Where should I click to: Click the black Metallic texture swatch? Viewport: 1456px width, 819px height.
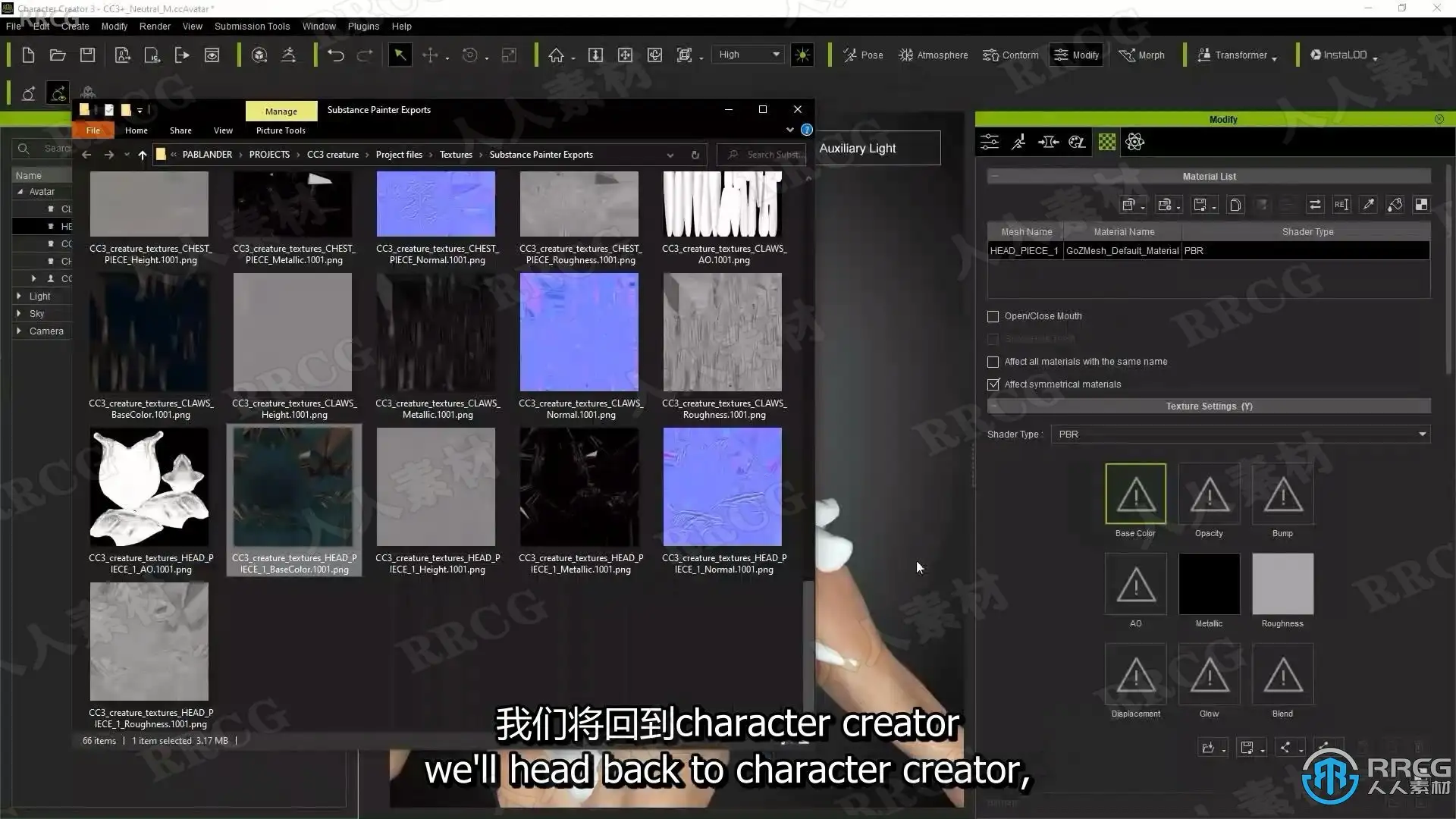pyautogui.click(x=1209, y=583)
